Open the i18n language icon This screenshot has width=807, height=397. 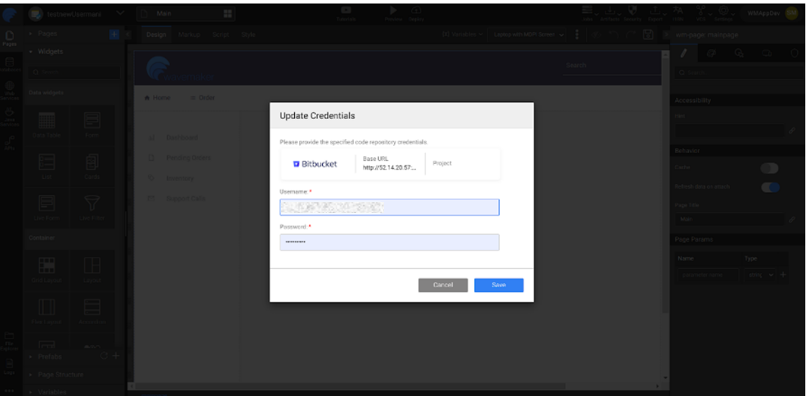tap(678, 13)
